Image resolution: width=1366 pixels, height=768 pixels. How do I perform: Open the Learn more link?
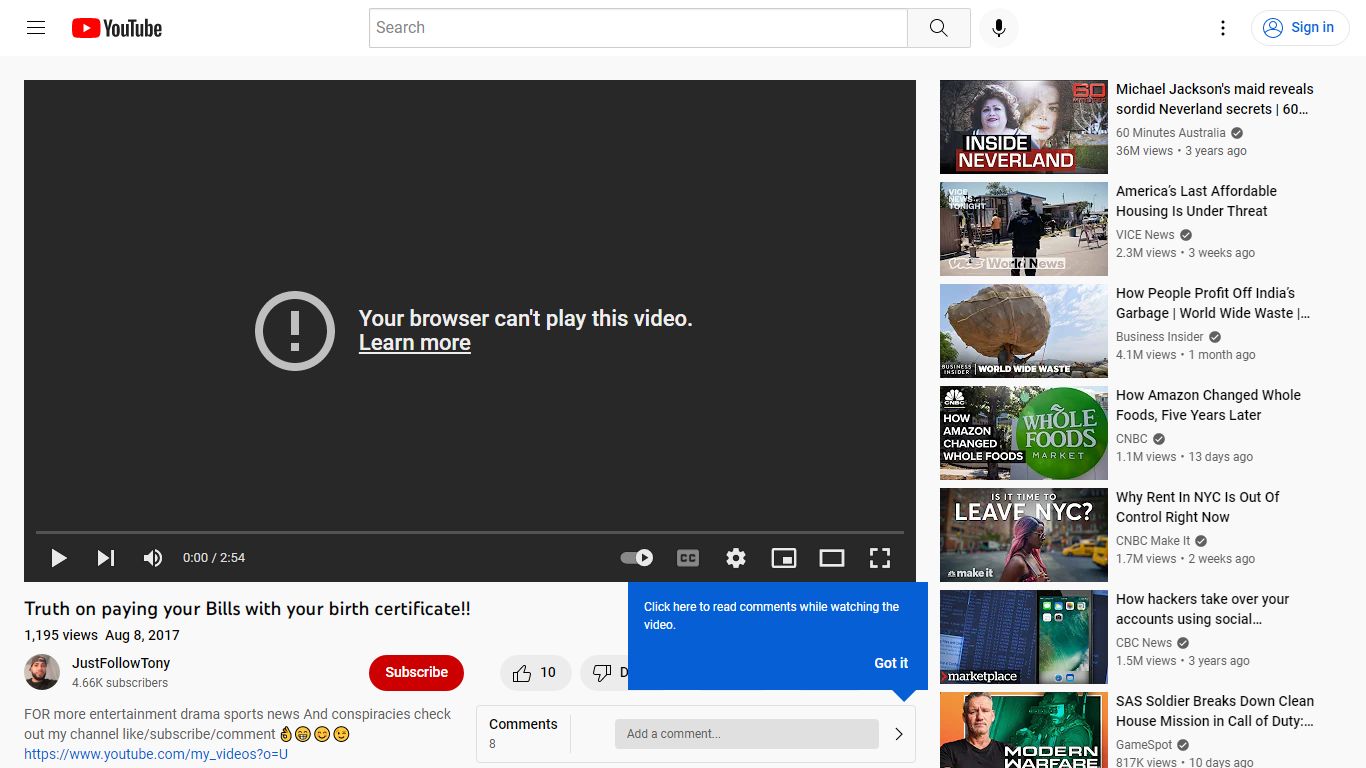[415, 343]
